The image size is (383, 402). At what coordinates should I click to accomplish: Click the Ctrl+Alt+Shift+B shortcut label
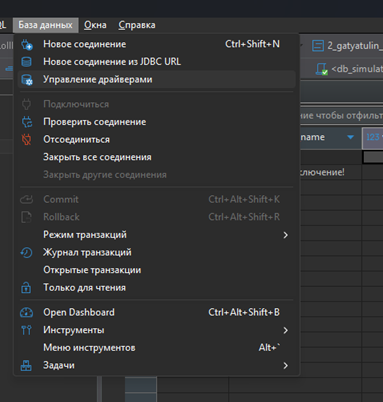(244, 312)
